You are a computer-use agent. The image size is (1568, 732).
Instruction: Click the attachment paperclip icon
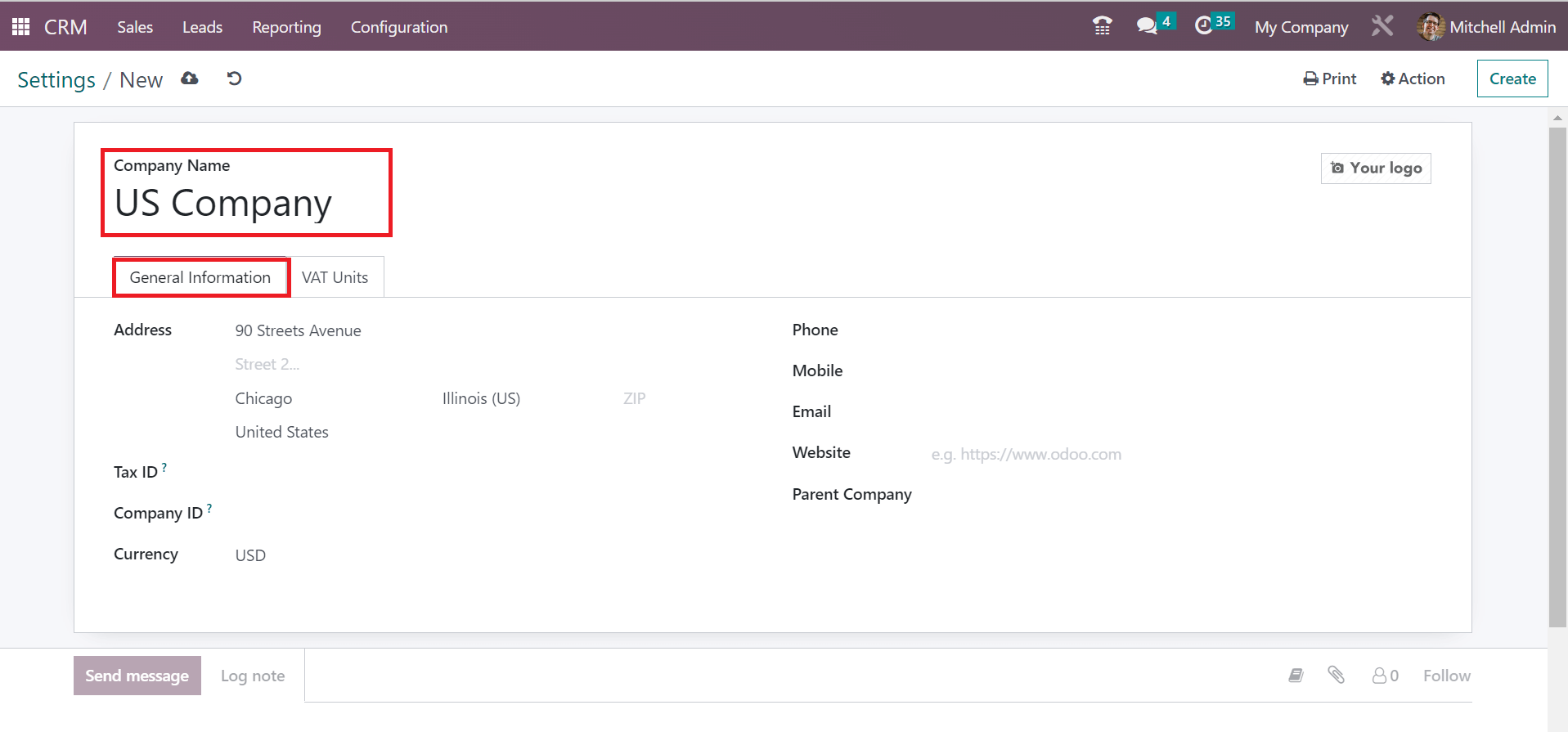[1336, 675]
